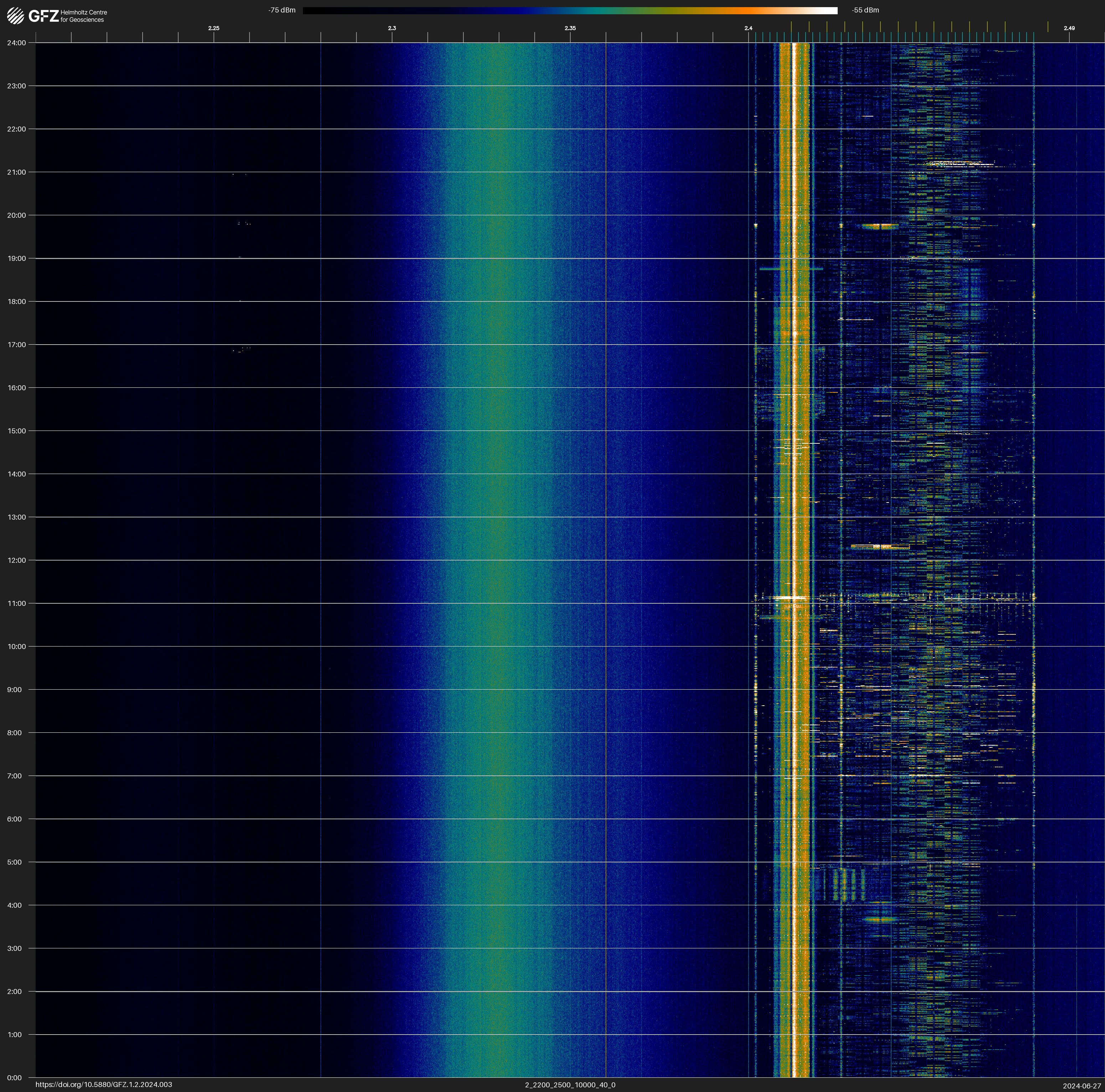The height and width of the screenshot is (1092, 1105).
Task: Select the 2.4 frequency axis label
Action: pos(748,28)
